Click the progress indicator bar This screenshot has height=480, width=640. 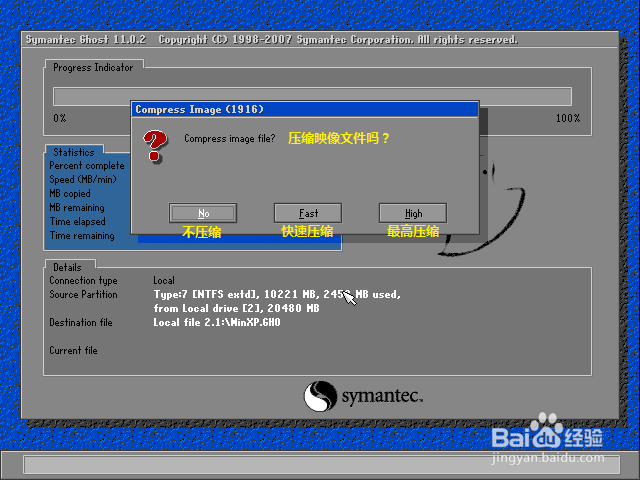click(x=312, y=96)
